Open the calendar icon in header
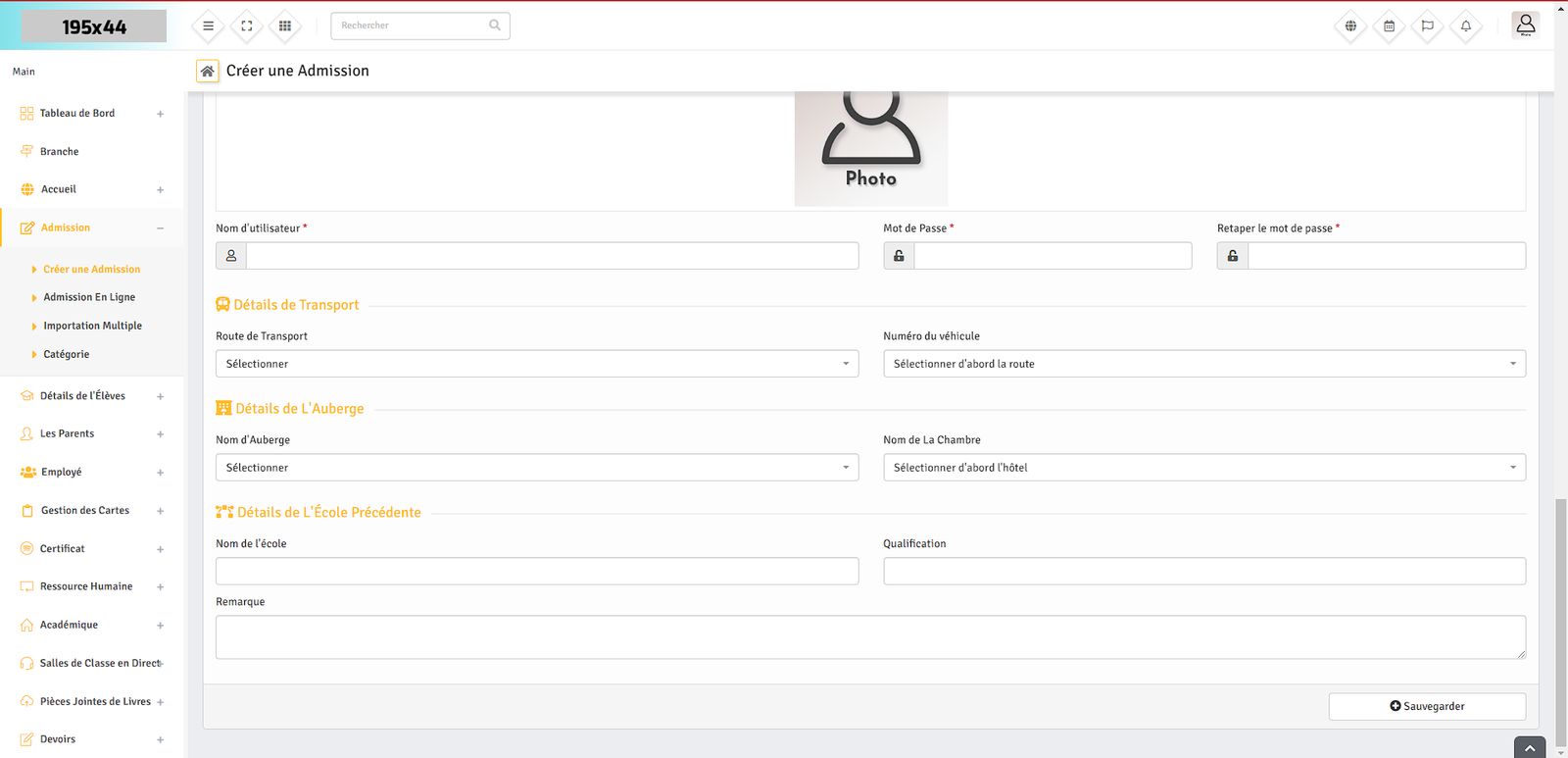The image size is (1568, 758). click(1389, 26)
